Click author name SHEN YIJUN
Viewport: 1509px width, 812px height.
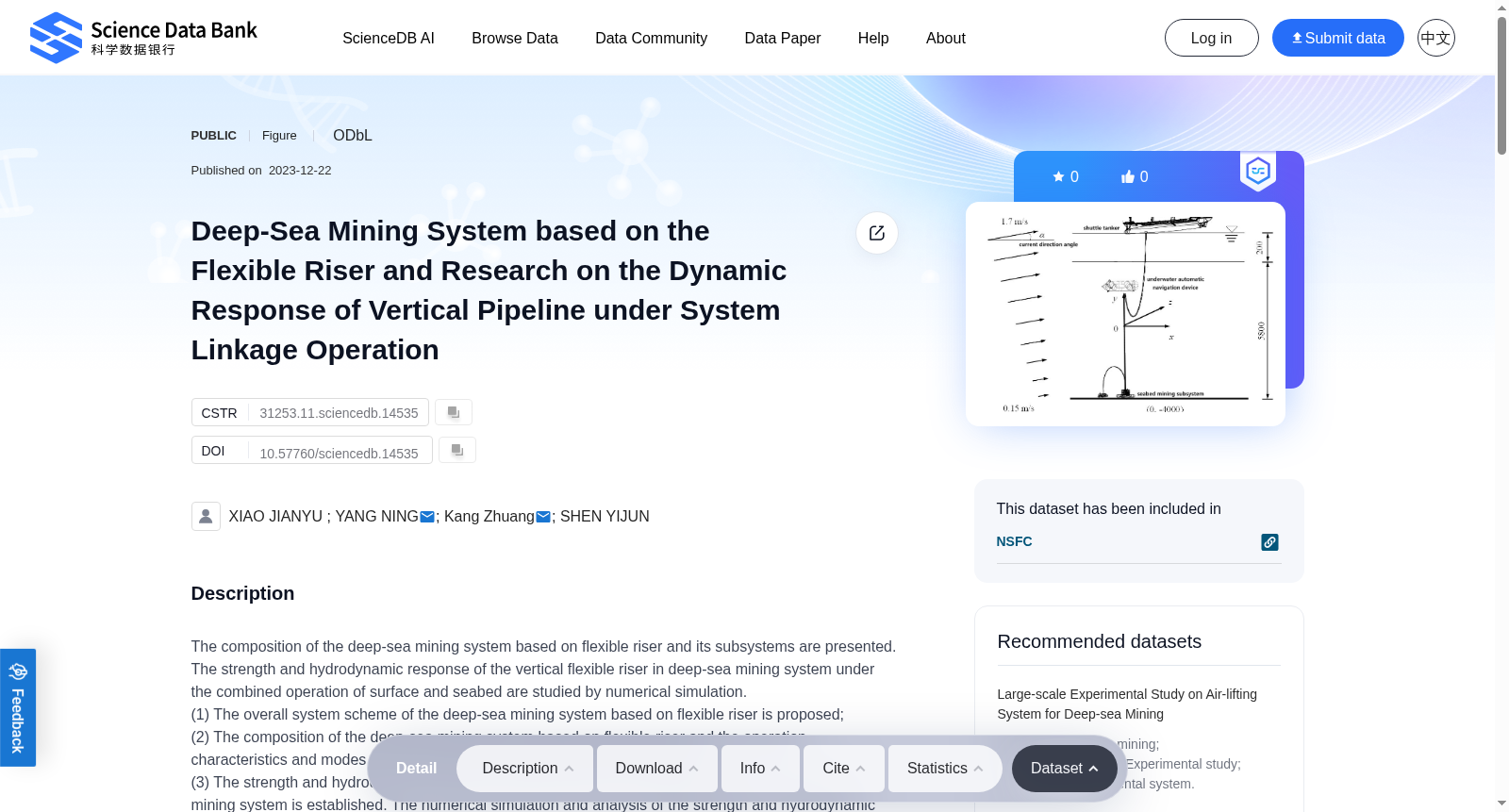[605, 516]
